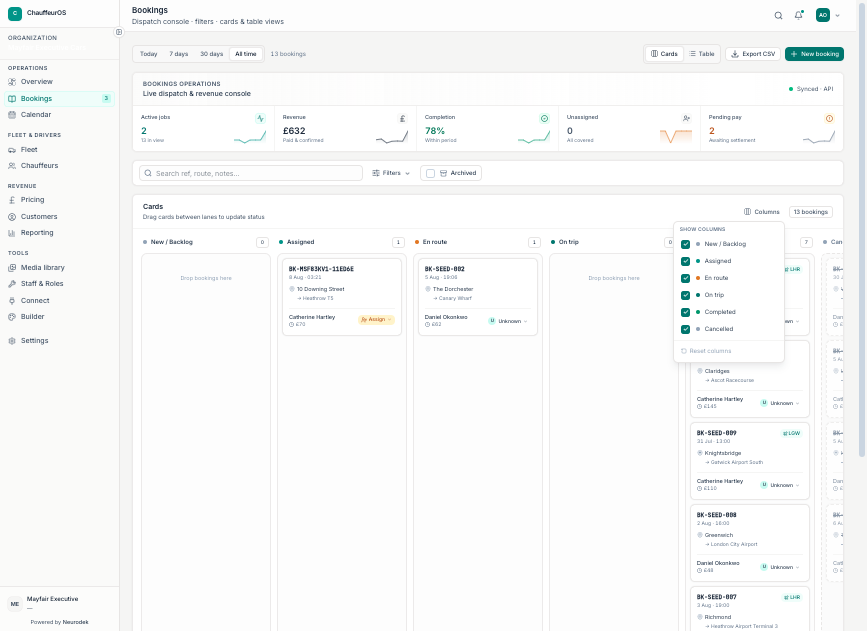Uncheck the On trip column checkbox
Image resolution: width=867 pixels, height=631 pixels.
685,295
